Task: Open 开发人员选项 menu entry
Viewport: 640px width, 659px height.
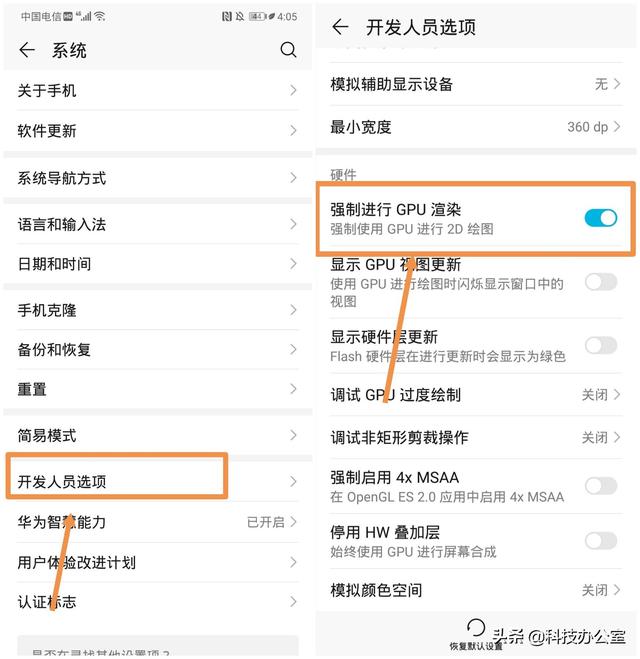Action: (x=158, y=481)
